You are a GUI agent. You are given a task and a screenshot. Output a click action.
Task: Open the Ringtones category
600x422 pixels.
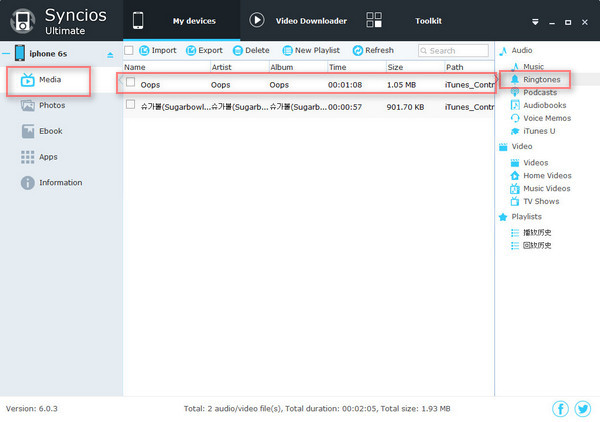[x=535, y=80]
